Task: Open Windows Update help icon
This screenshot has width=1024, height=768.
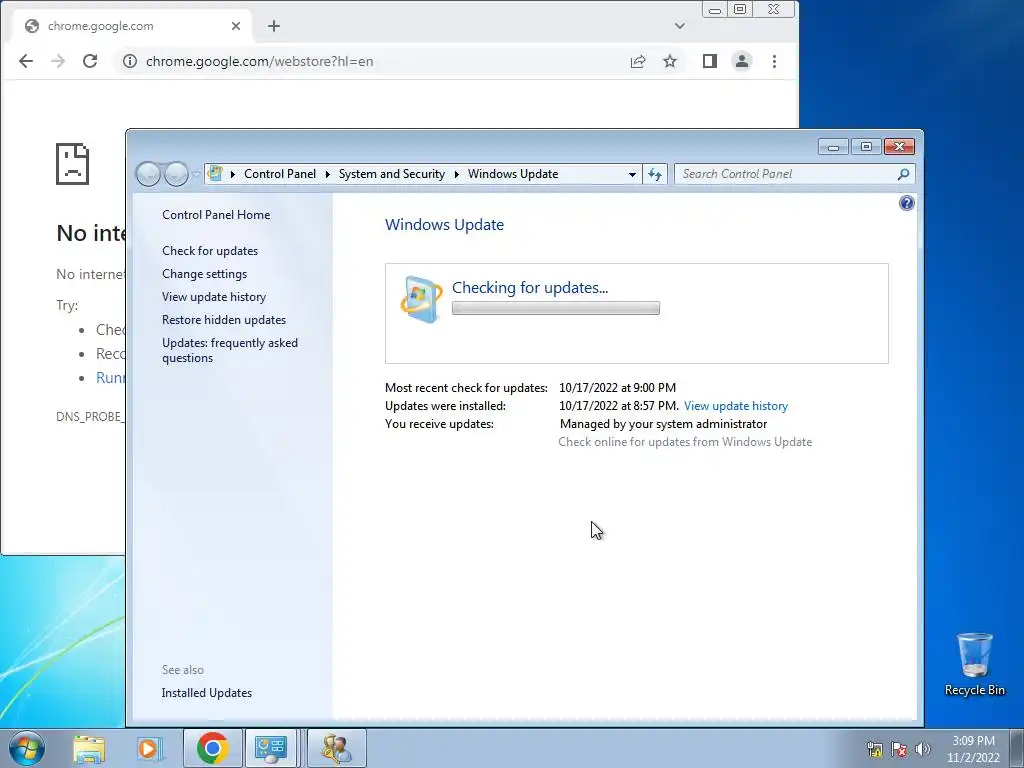Action: click(906, 203)
